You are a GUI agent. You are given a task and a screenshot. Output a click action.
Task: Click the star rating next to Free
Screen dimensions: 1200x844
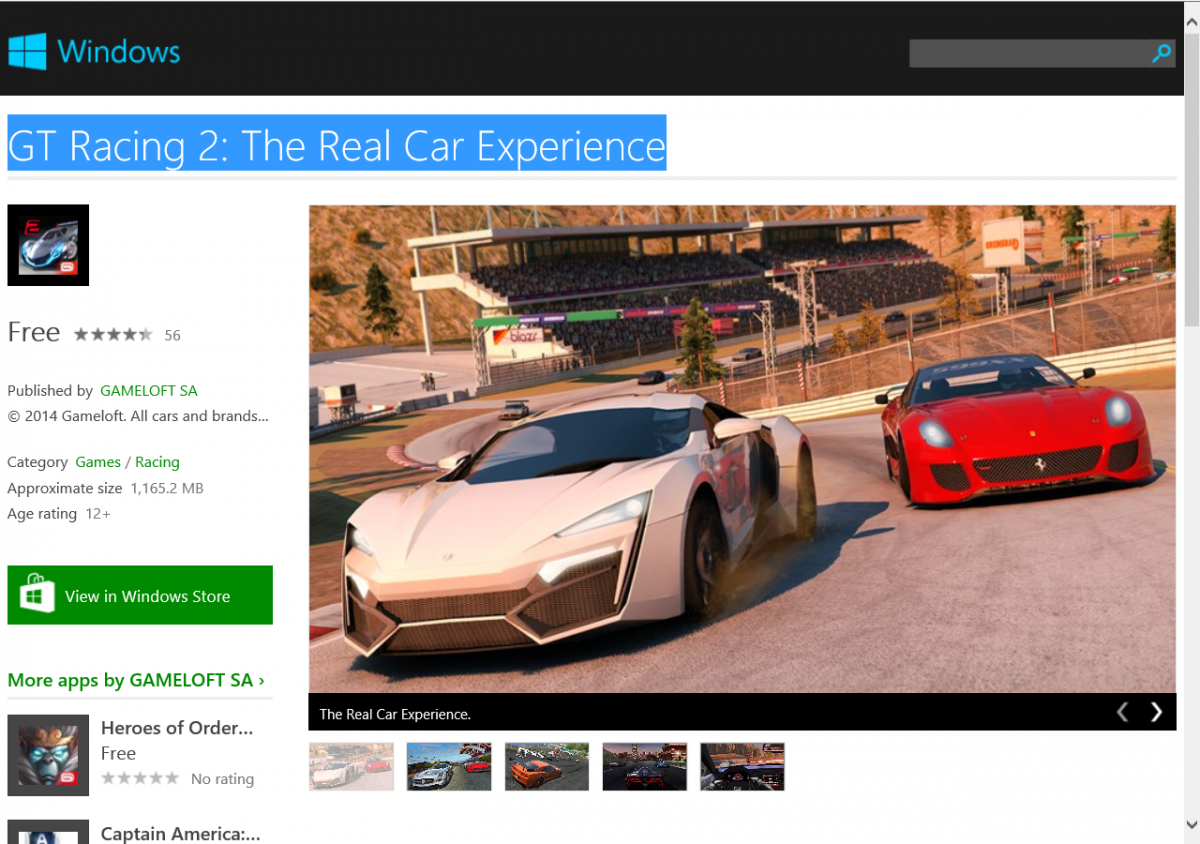tap(113, 334)
